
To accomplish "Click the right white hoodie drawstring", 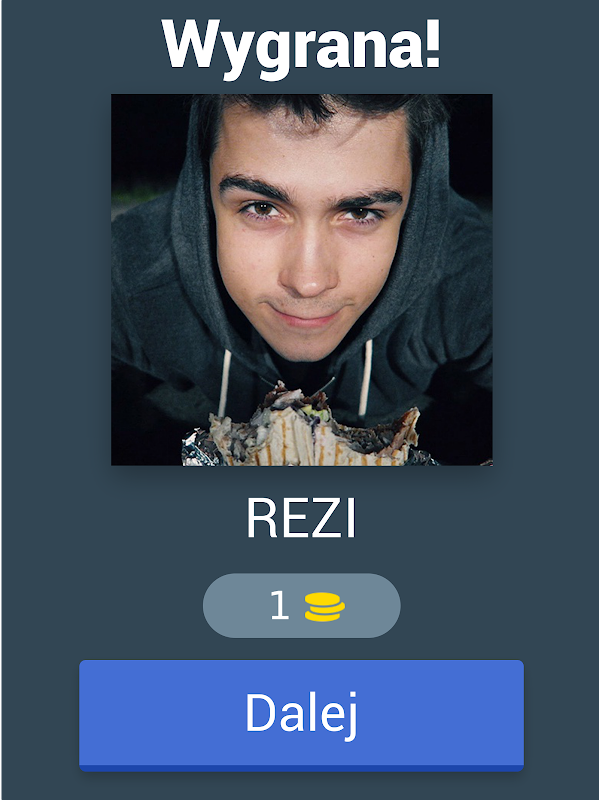I will pos(365,378).
